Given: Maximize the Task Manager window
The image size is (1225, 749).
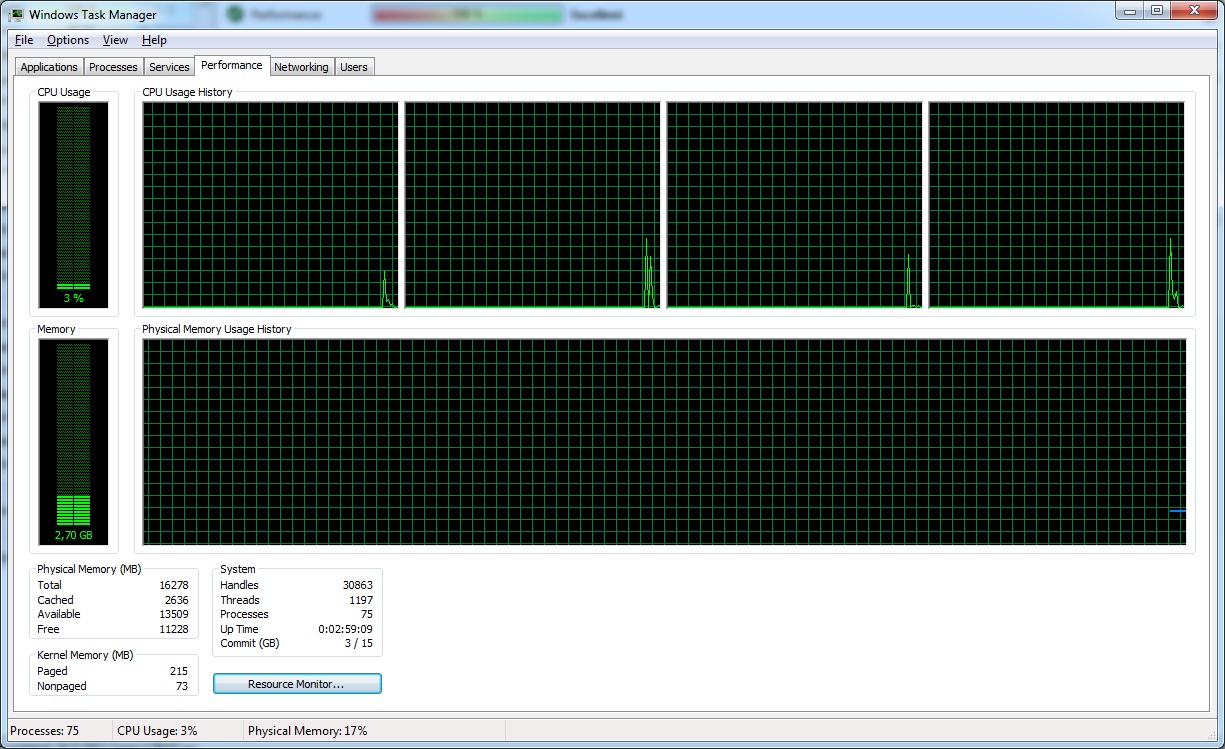Looking at the screenshot, I should pos(1157,10).
